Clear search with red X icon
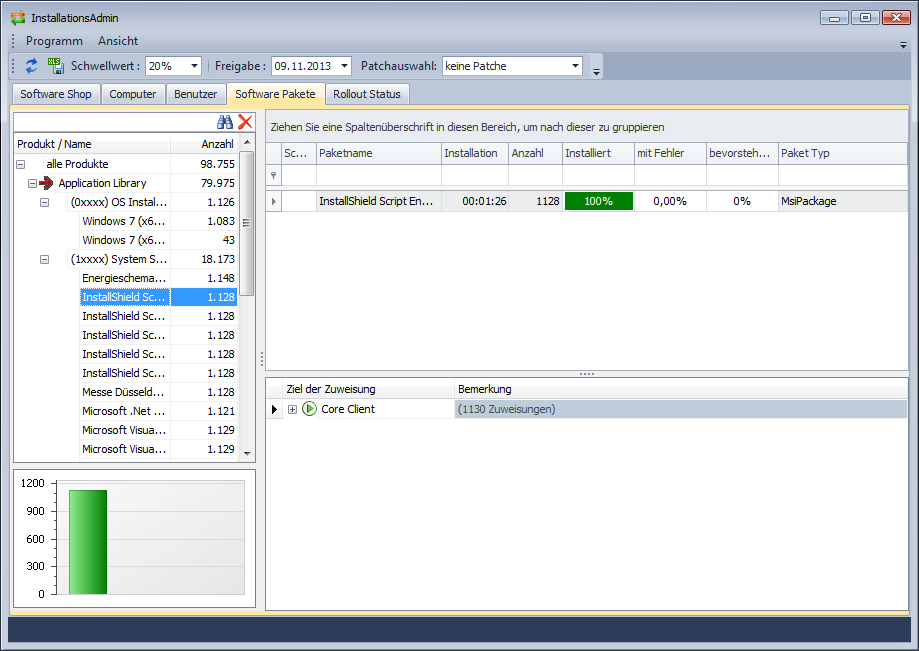Image resolution: width=919 pixels, height=651 pixels. [x=245, y=122]
